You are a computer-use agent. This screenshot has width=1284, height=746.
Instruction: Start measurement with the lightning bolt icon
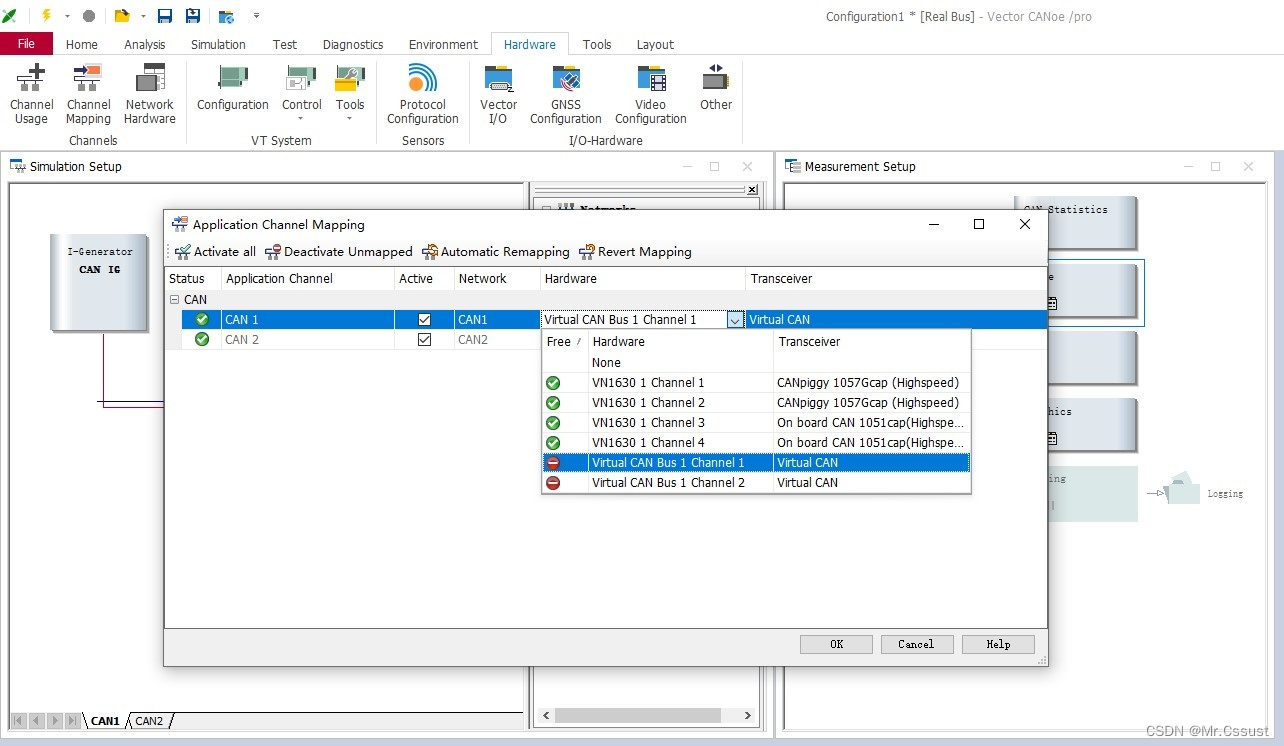point(46,15)
